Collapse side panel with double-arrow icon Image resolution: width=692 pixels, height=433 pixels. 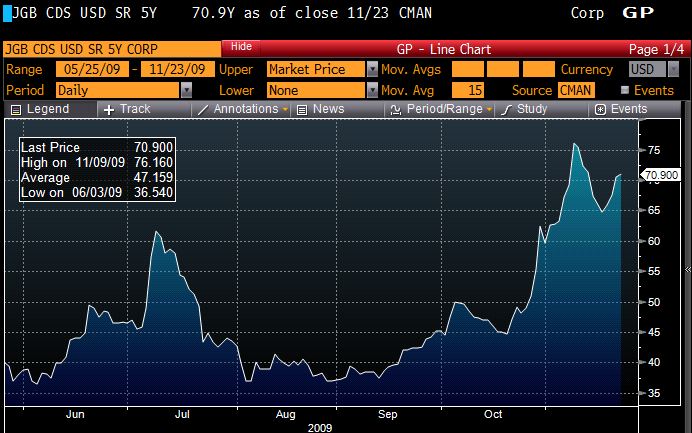pyautogui.click(x=687, y=270)
